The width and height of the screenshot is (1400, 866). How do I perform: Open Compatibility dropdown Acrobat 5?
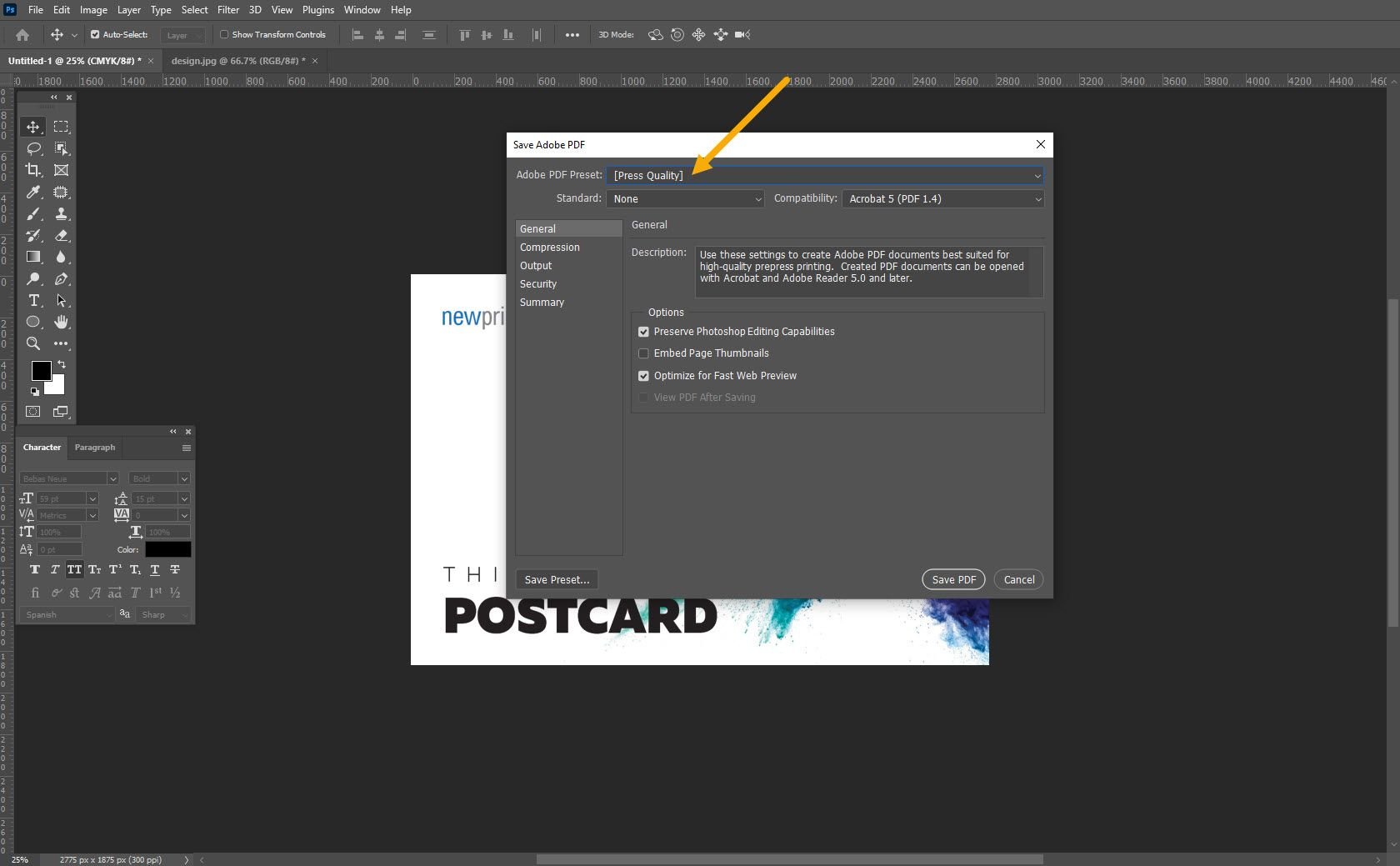(x=942, y=199)
